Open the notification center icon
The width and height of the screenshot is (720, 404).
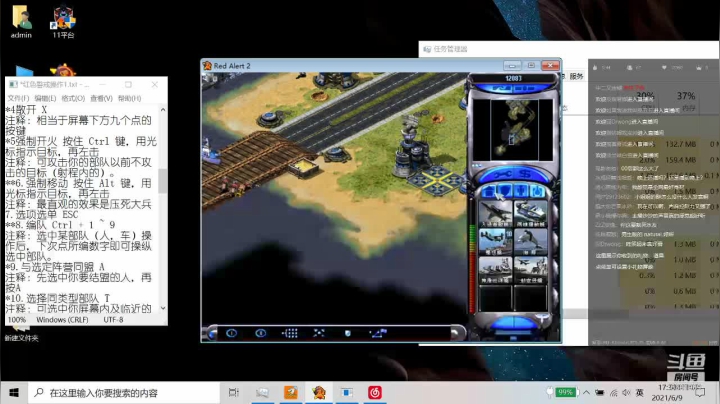700,393
